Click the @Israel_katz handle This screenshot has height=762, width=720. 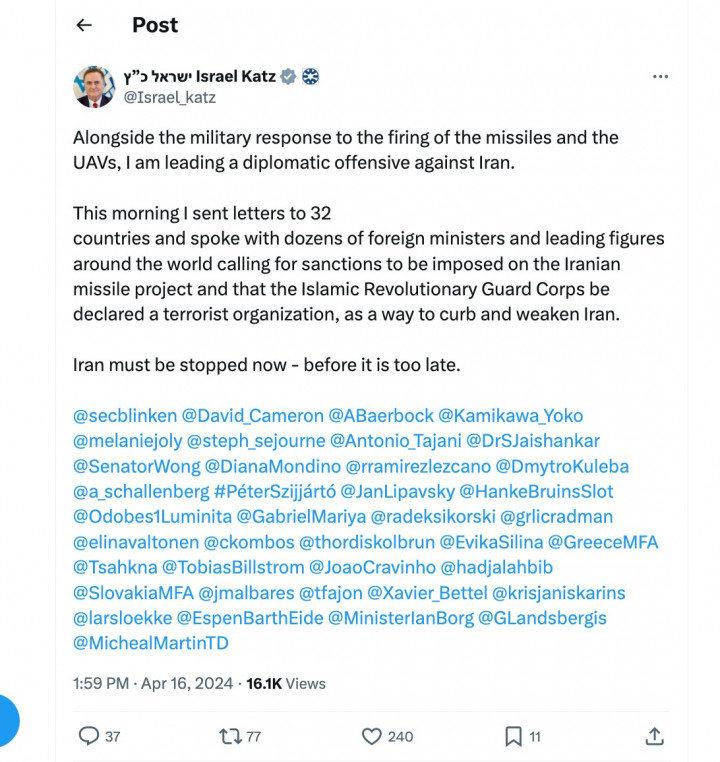point(169,97)
